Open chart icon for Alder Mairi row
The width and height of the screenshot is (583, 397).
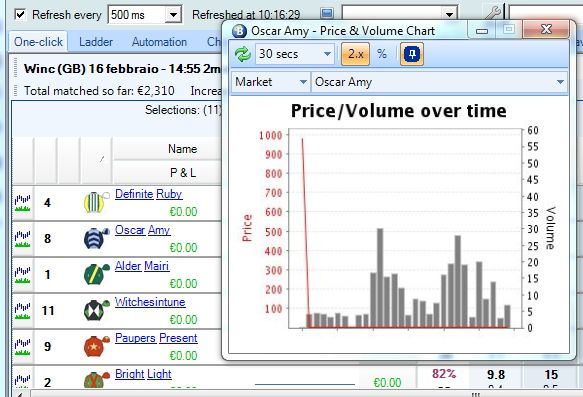click(x=23, y=275)
